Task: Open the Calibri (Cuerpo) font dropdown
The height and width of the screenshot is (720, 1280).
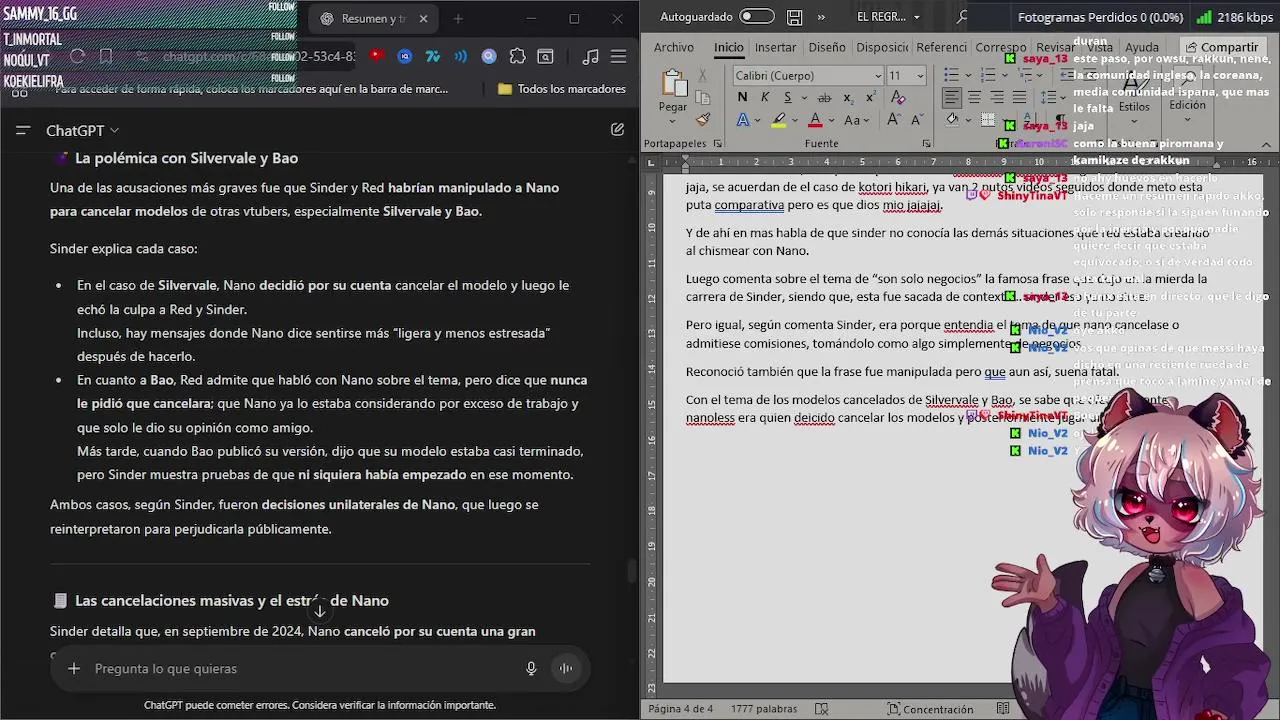Action: click(x=878, y=76)
